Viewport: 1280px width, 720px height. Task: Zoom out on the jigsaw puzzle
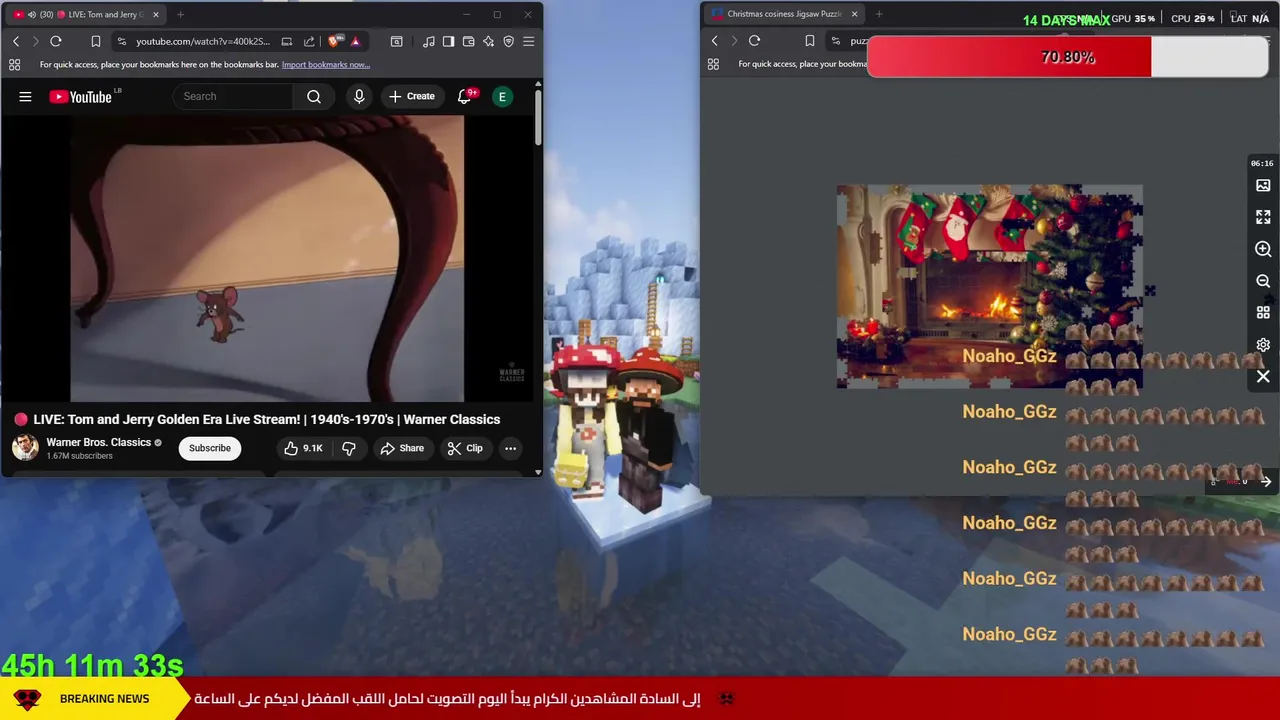(1263, 281)
